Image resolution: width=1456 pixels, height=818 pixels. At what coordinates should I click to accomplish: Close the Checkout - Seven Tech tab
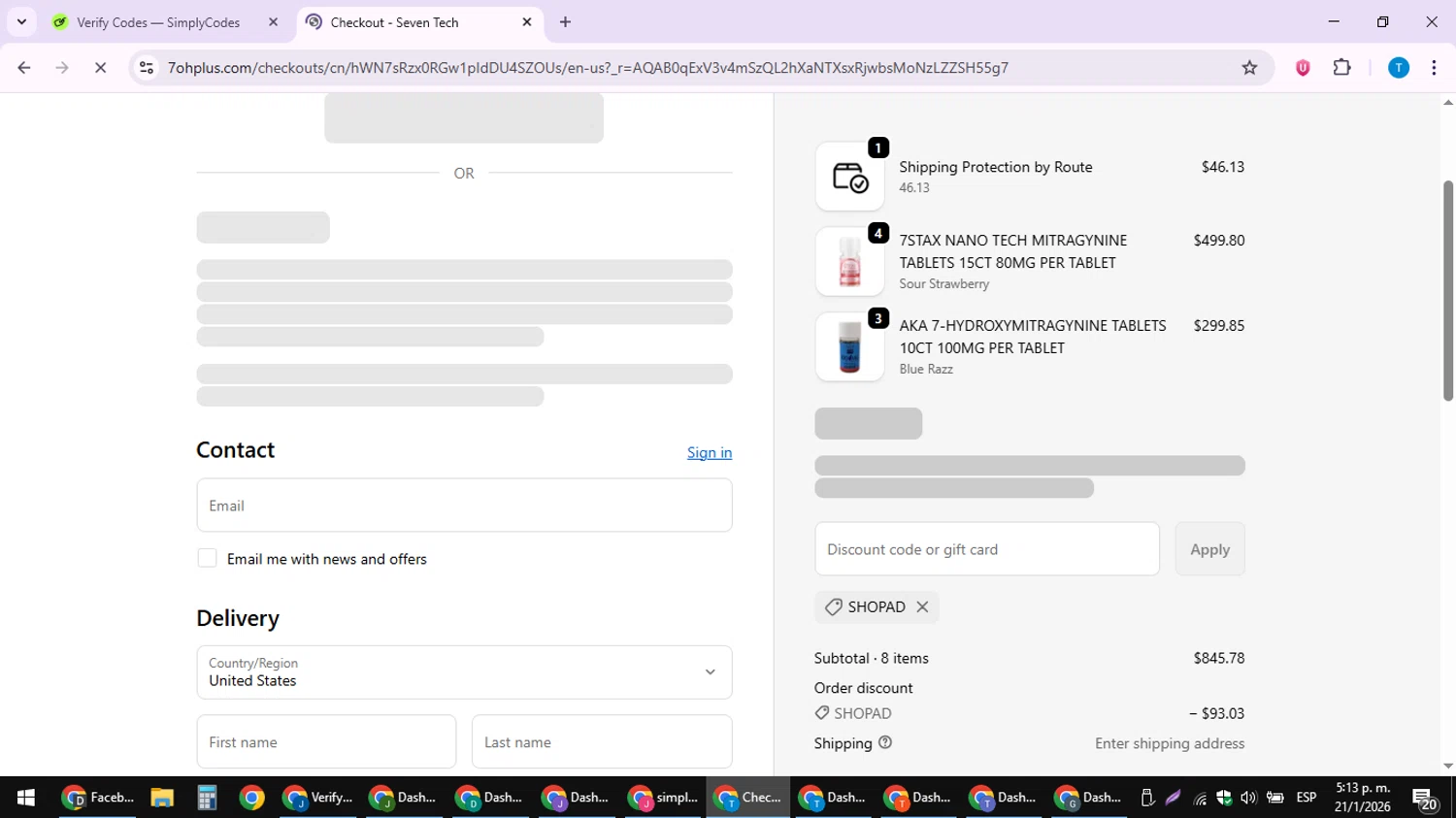click(527, 22)
